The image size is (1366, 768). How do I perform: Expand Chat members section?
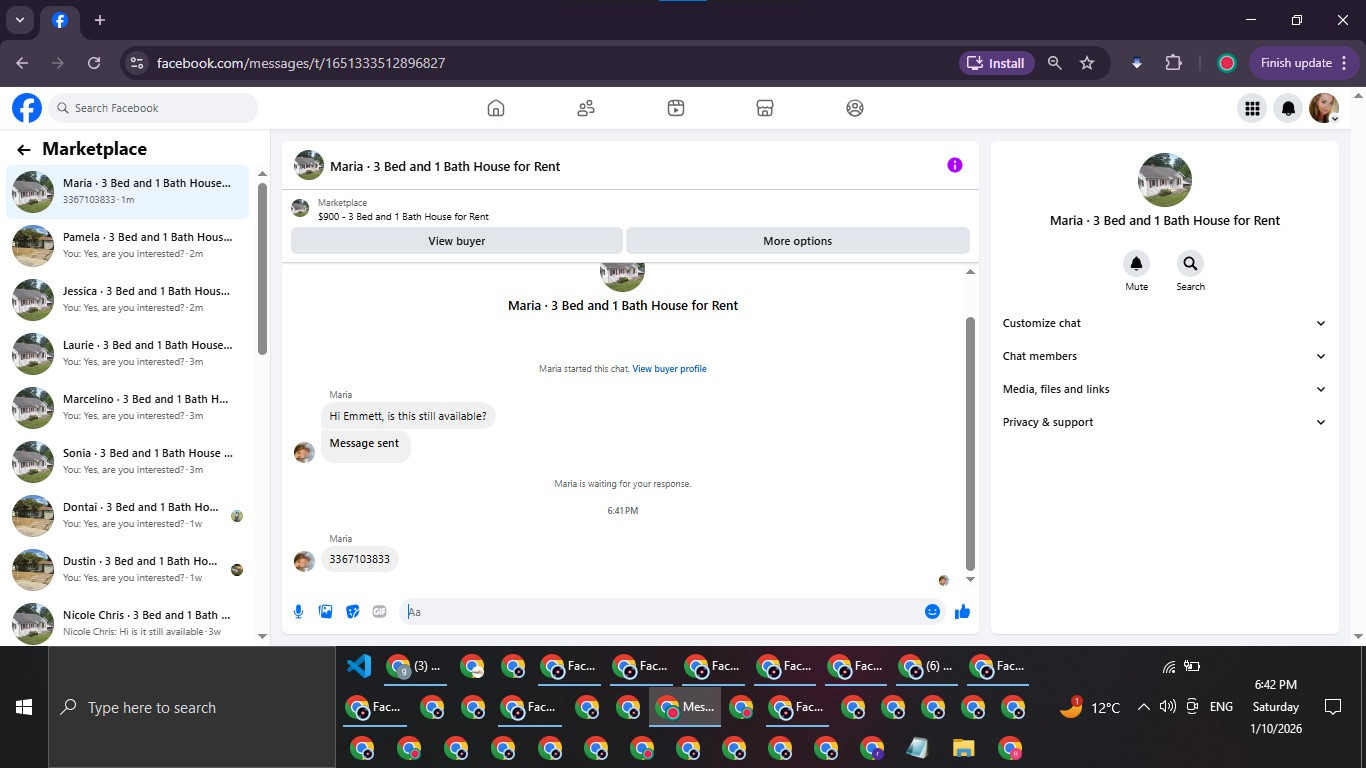(x=1165, y=356)
